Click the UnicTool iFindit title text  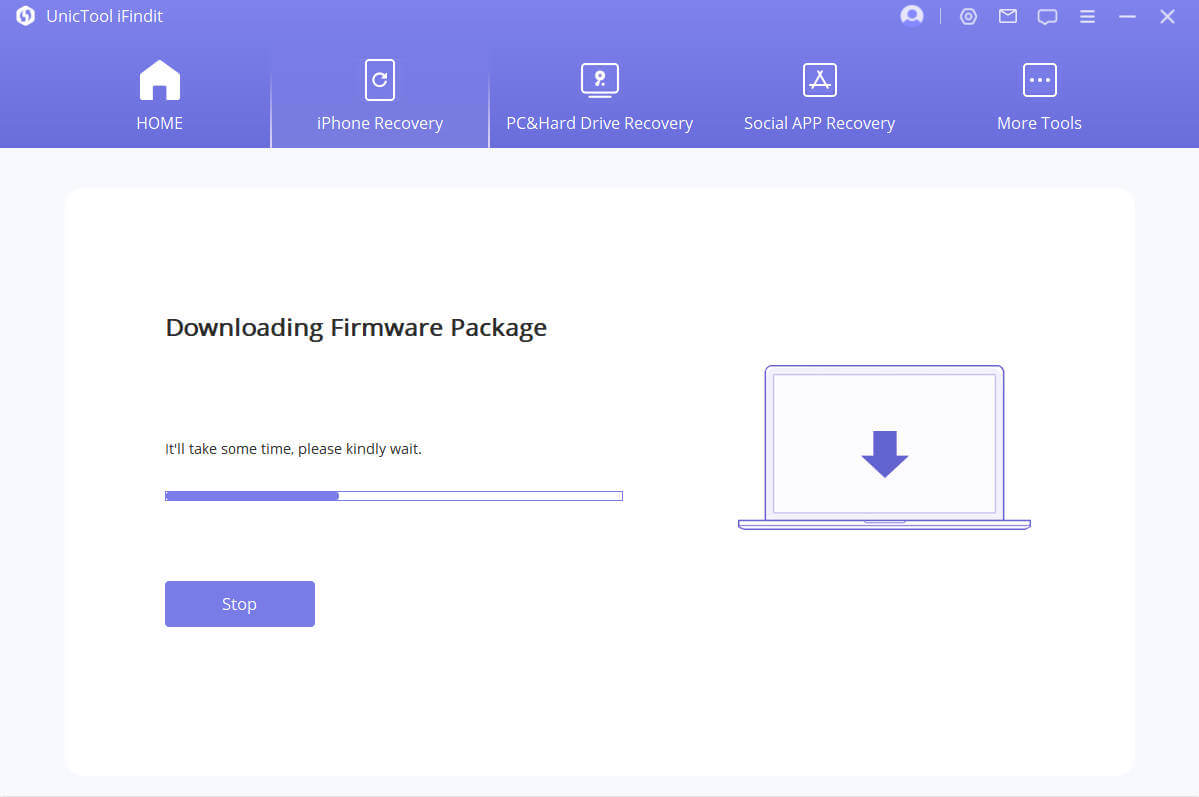(x=105, y=16)
